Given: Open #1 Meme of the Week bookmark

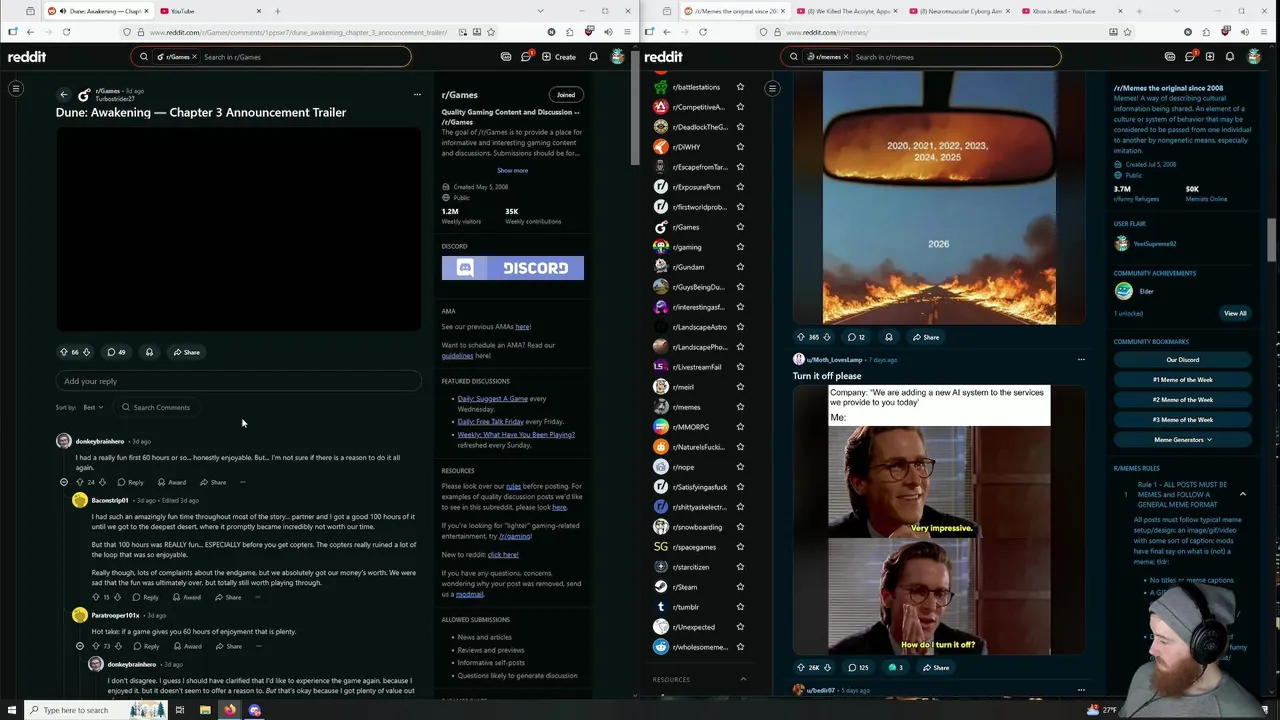Looking at the screenshot, I should click(x=1183, y=380).
